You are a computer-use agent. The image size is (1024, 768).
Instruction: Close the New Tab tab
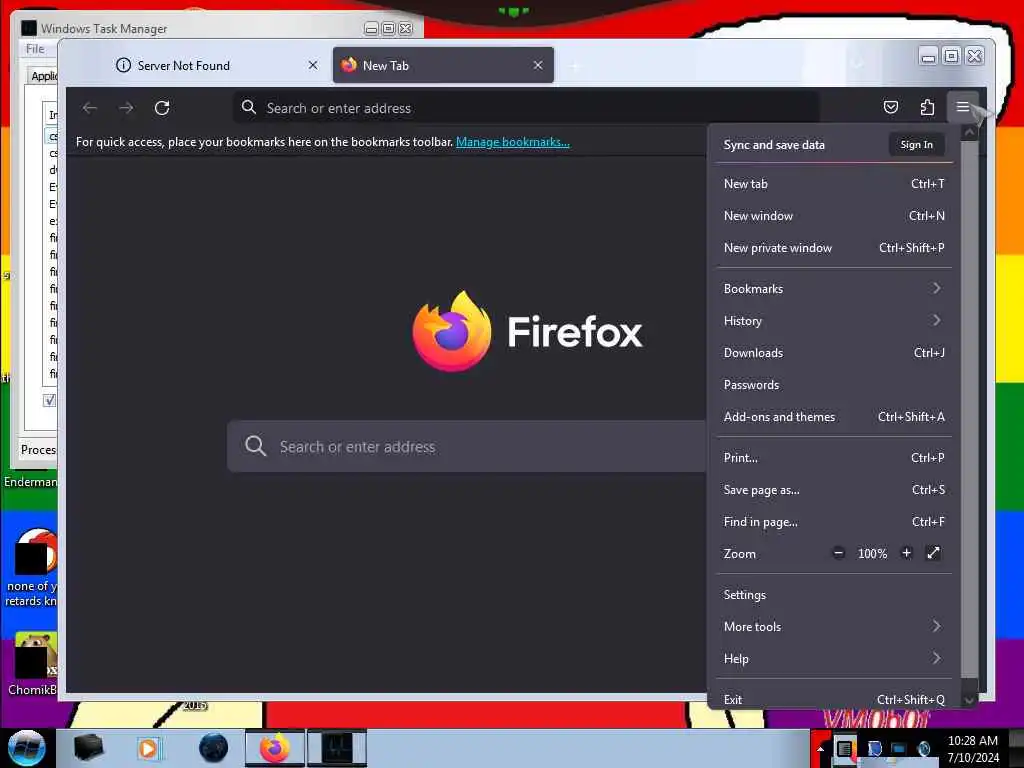click(537, 65)
